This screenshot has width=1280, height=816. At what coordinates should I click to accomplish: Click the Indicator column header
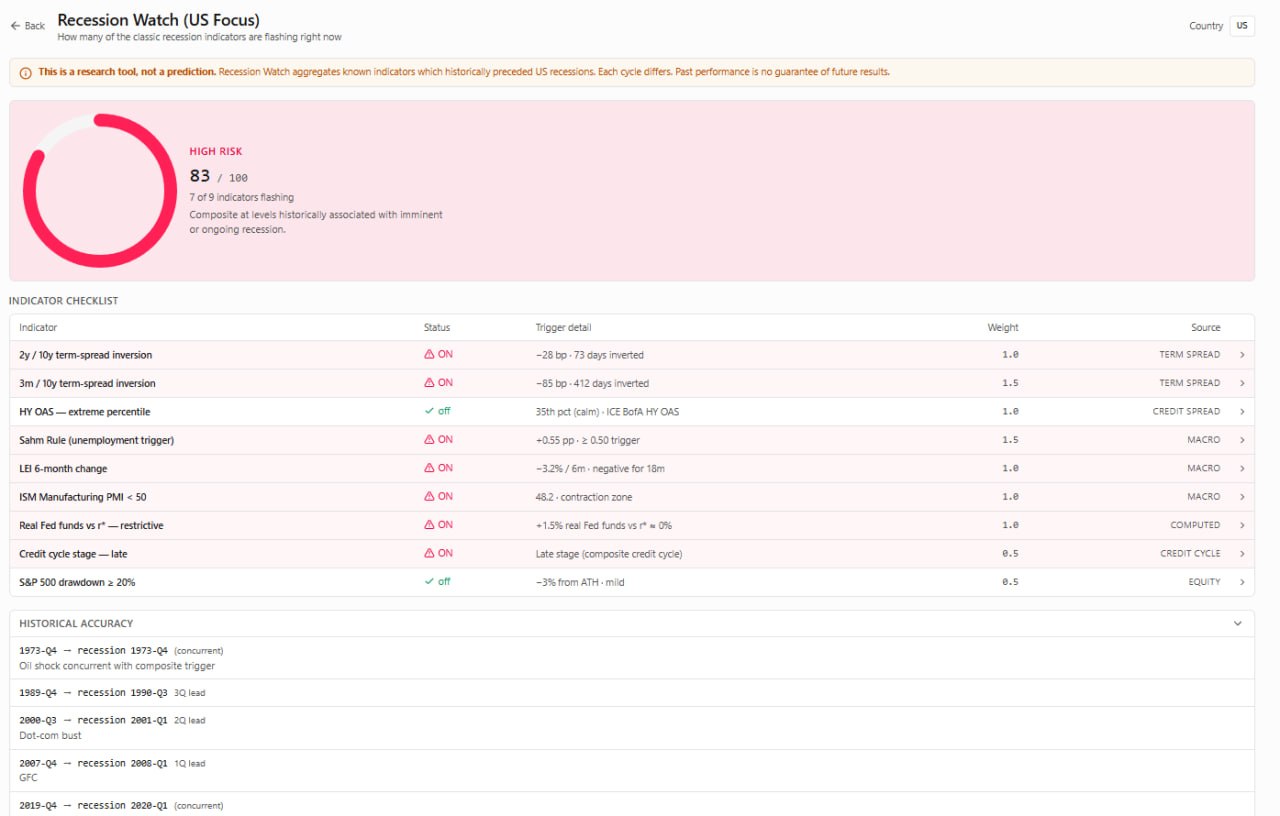pyautogui.click(x=38, y=327)
